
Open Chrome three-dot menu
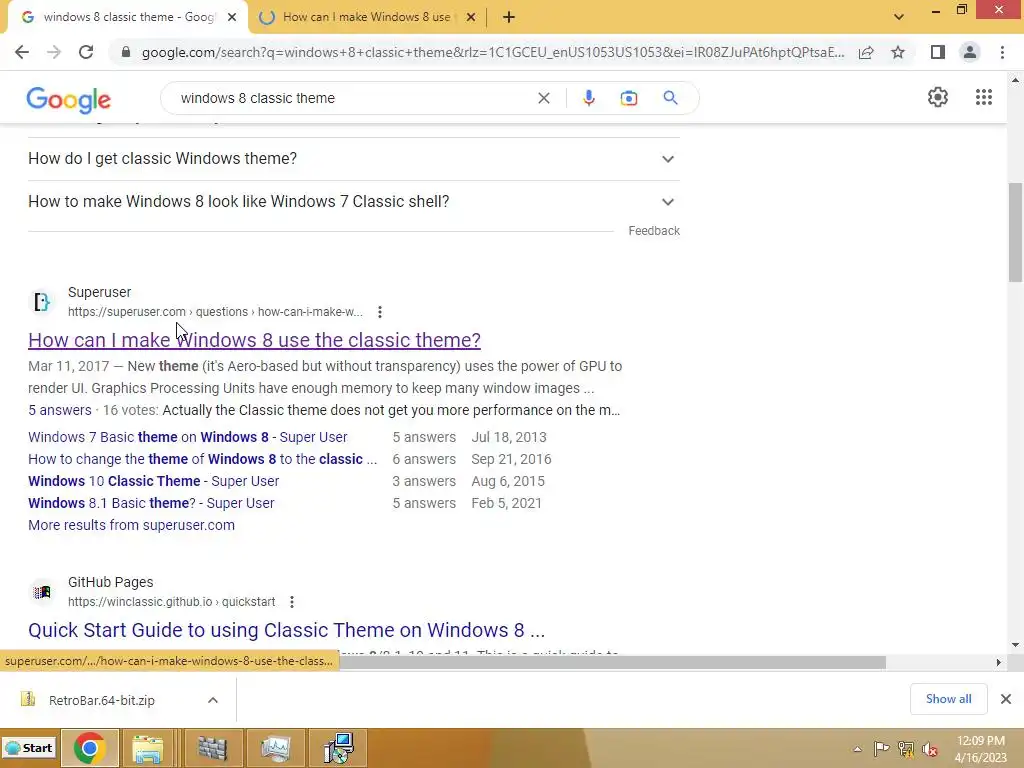pyautogui.click(x=1002, y=52)
